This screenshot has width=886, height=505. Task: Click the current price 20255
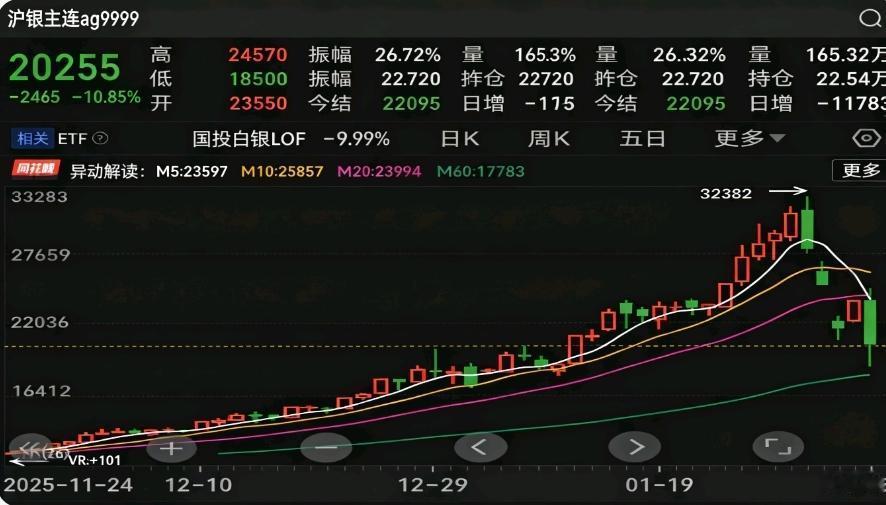pos(64,68)
